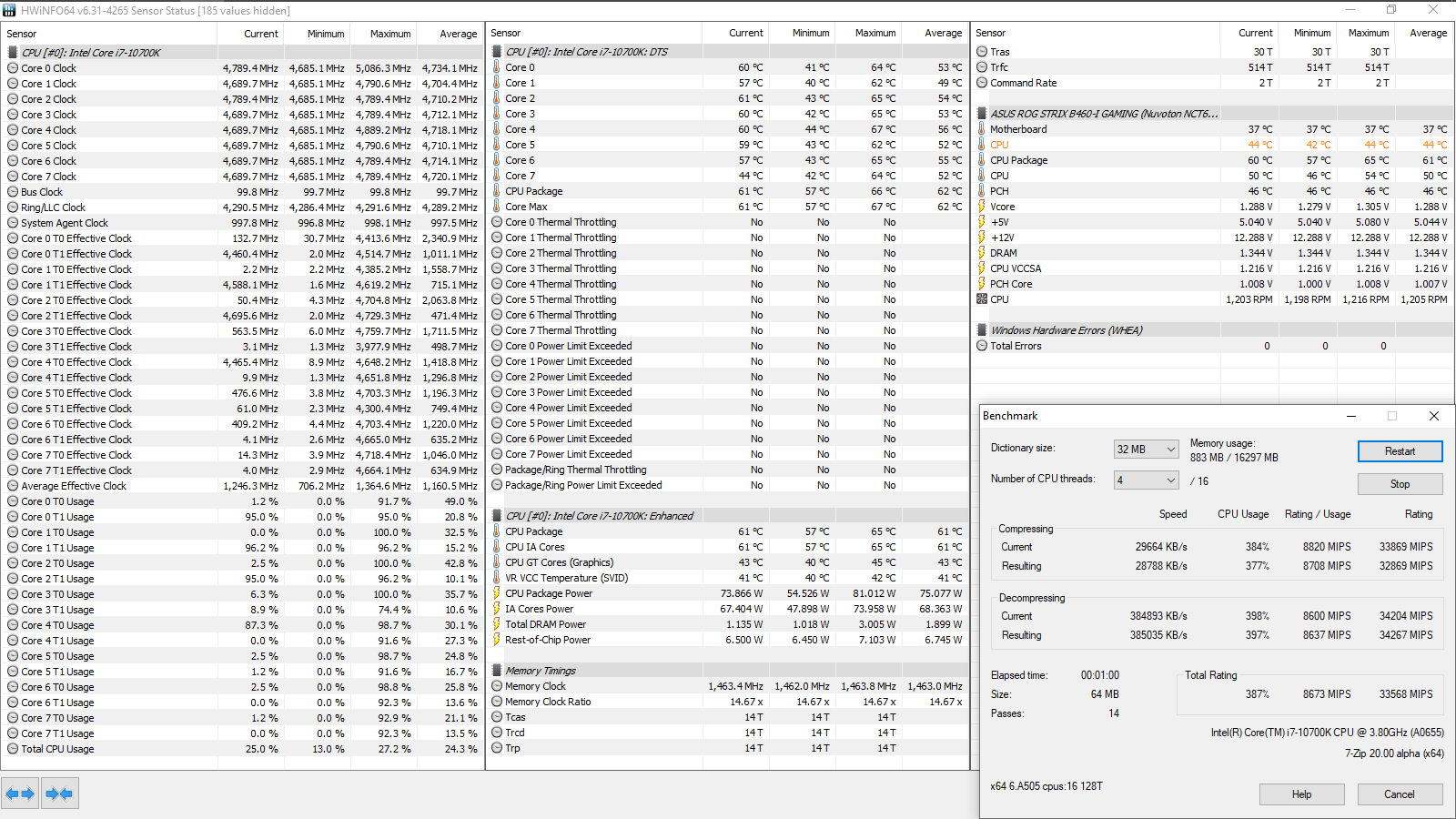1456x819 pixels.
Task: Click the 883 MB / 16297 MB memory usage text
Action: click(1234, 458)
